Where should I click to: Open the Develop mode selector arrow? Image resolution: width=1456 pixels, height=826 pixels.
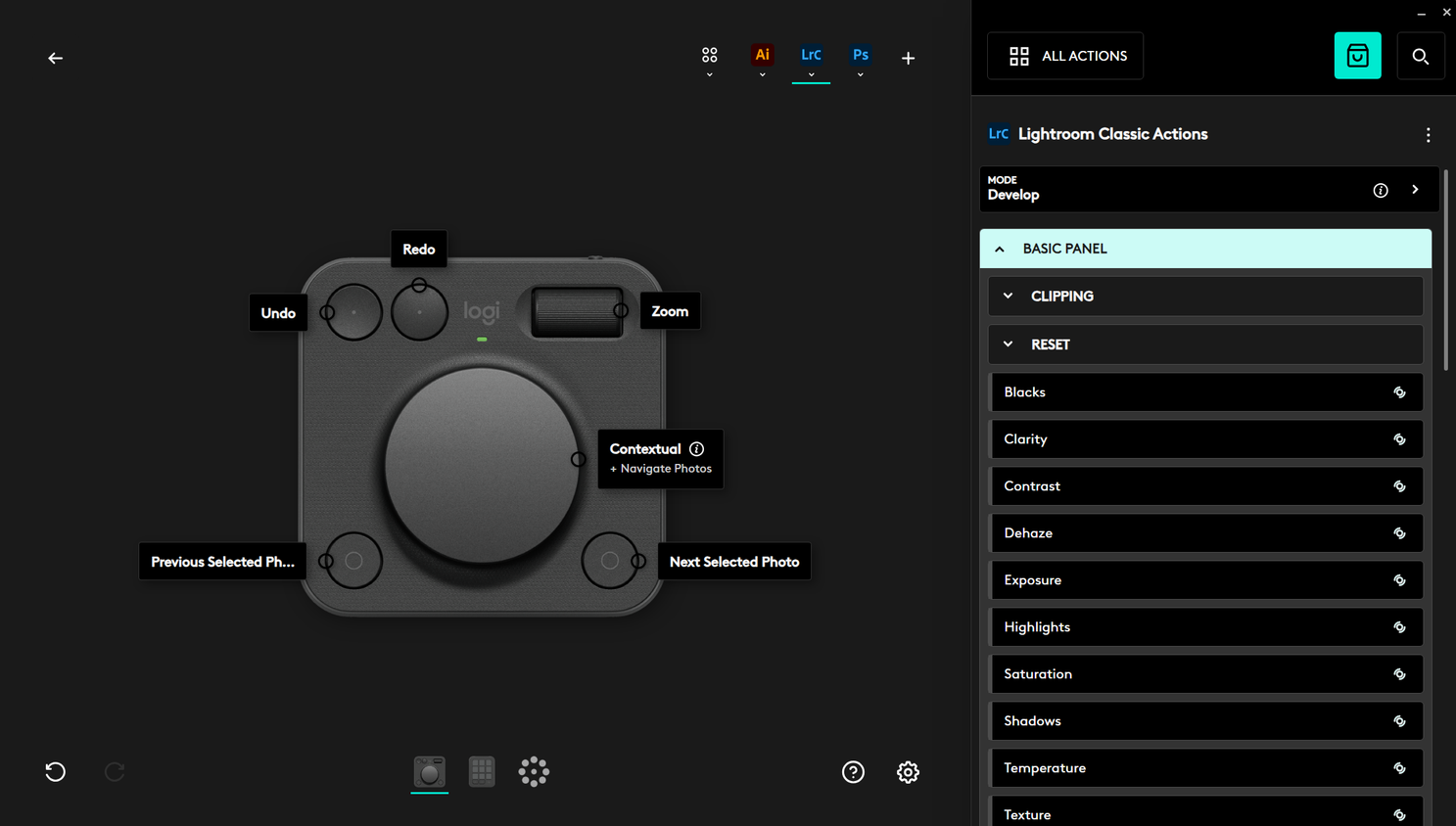coord(1415,190)
